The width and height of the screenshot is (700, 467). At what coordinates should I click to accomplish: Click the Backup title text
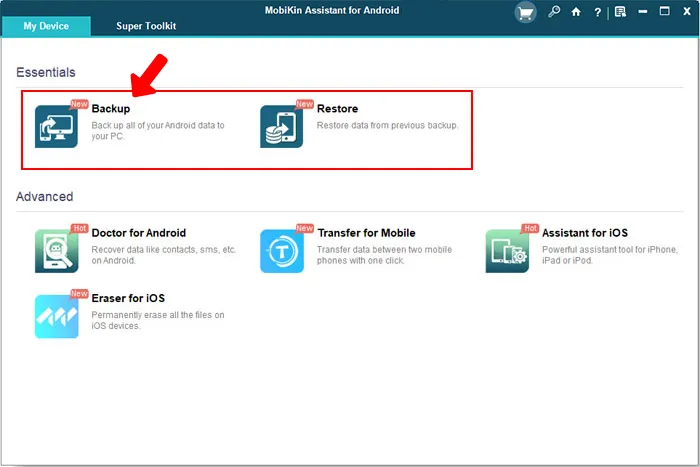click(111, 109)
